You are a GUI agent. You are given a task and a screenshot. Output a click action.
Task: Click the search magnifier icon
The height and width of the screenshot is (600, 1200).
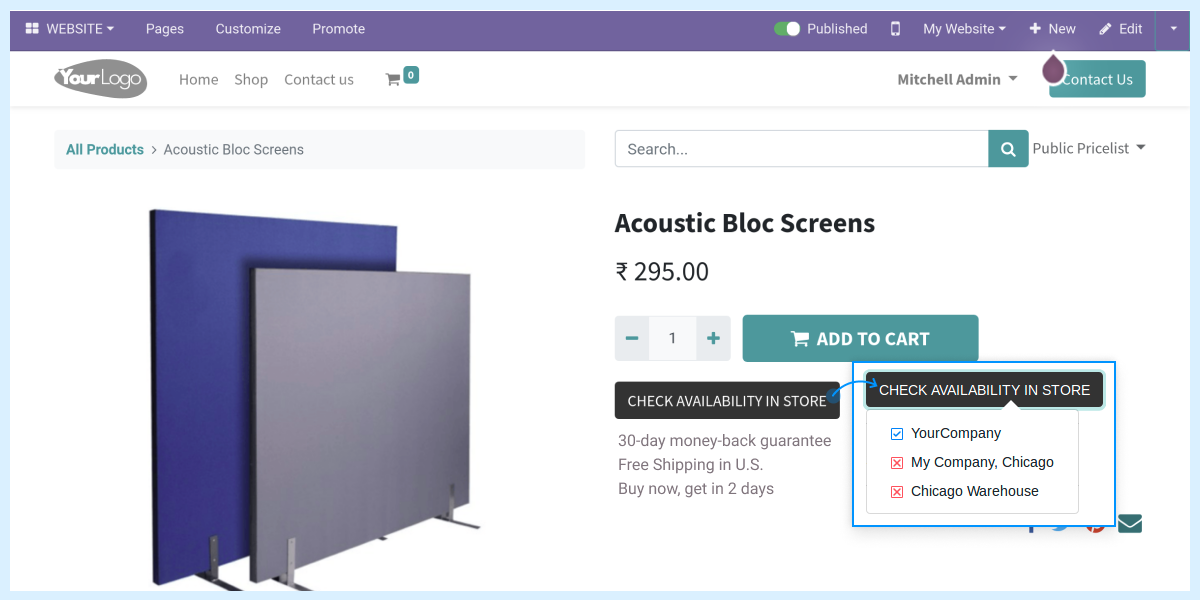click(1007, 148)
